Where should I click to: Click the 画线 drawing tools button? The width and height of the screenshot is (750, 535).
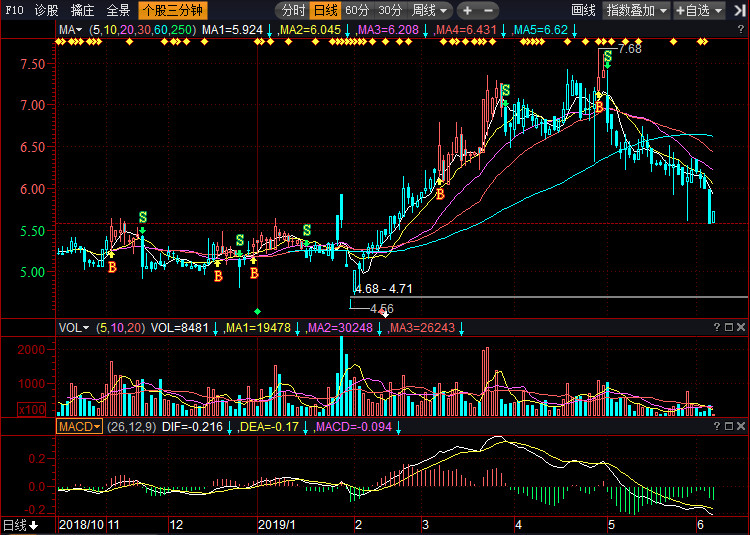pos(583,11)
